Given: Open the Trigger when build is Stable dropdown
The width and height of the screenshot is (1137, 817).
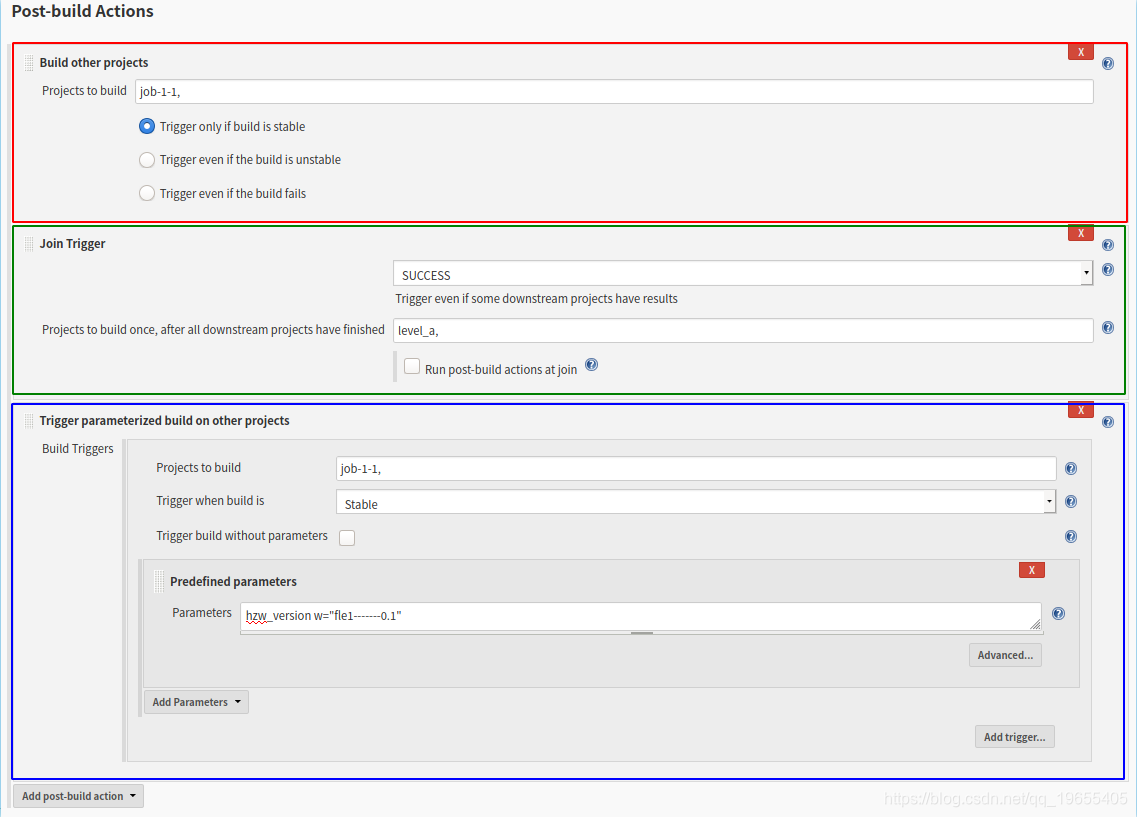Looking at the screenshot, I should [x=695, y=502].
